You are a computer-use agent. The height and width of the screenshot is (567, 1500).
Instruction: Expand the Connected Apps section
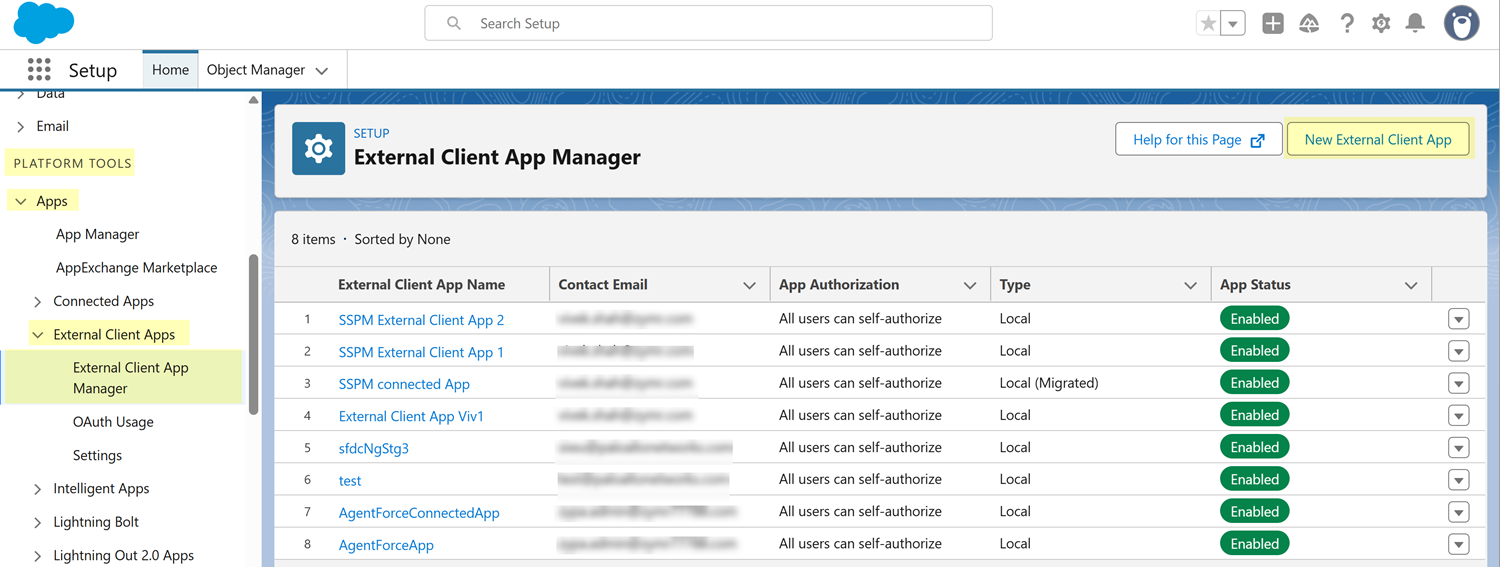[x=38, y=302]
